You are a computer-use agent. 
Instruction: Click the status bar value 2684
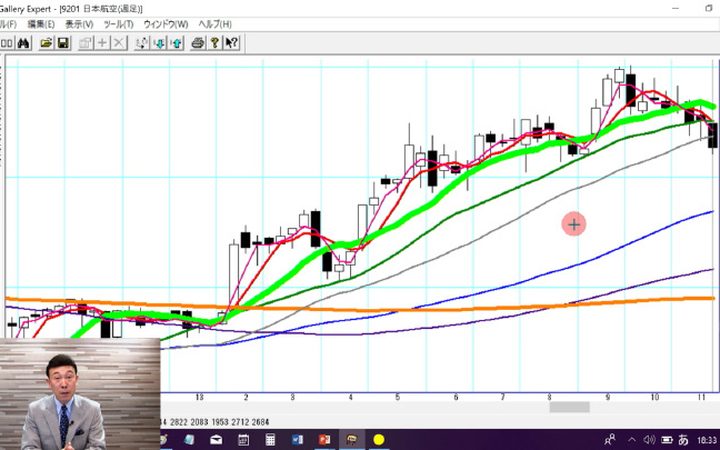point(260,422)
